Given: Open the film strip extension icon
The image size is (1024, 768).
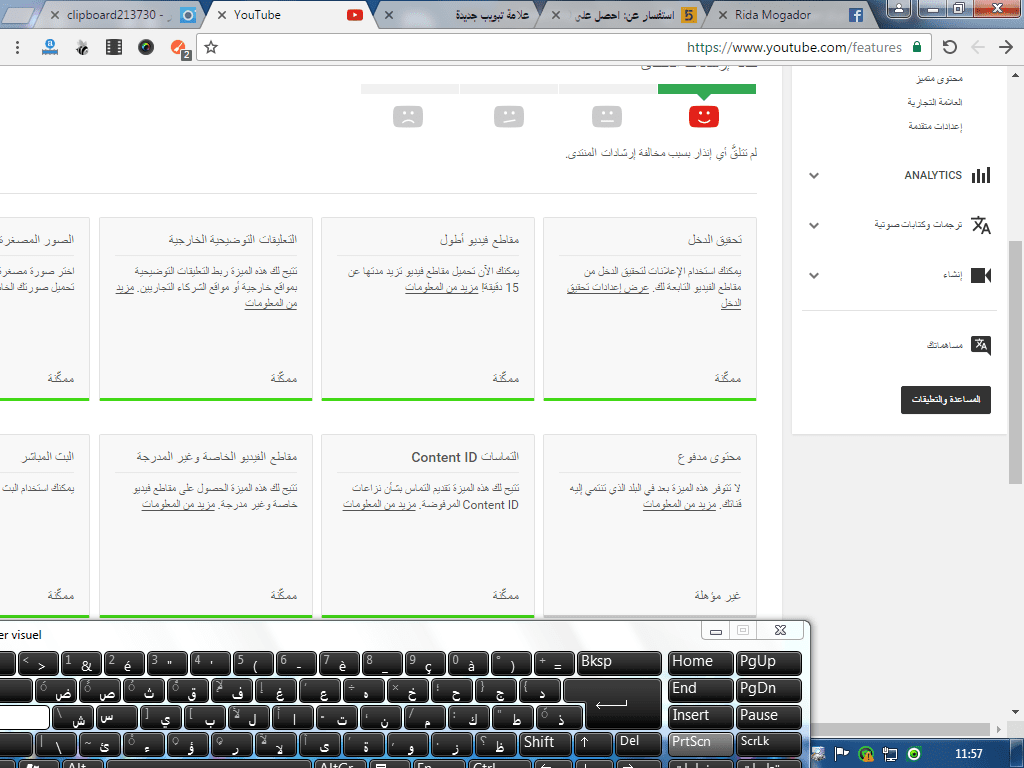Looking at the screenshot, I should [x=113, y=47].
